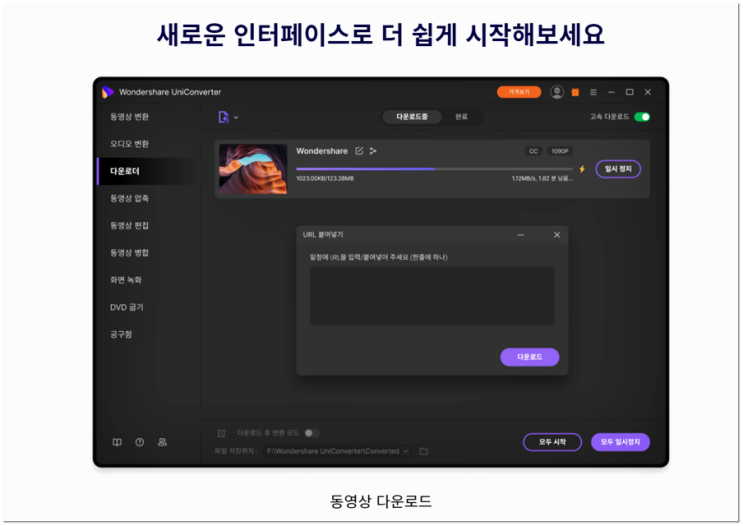Select 동영상 변환 in sidebar
Screen dimensions: 743x526
point(129,117)
